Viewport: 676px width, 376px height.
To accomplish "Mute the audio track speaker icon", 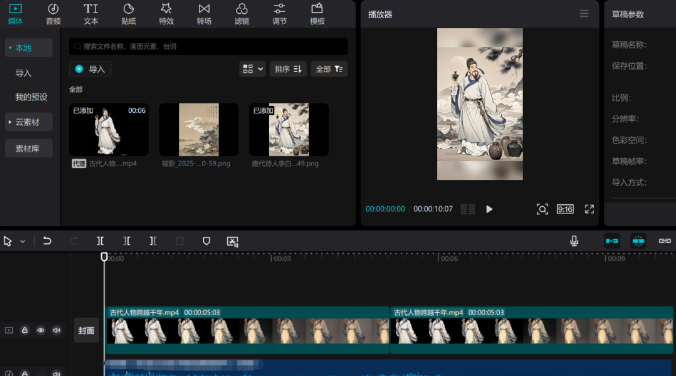I will point(56,373).
